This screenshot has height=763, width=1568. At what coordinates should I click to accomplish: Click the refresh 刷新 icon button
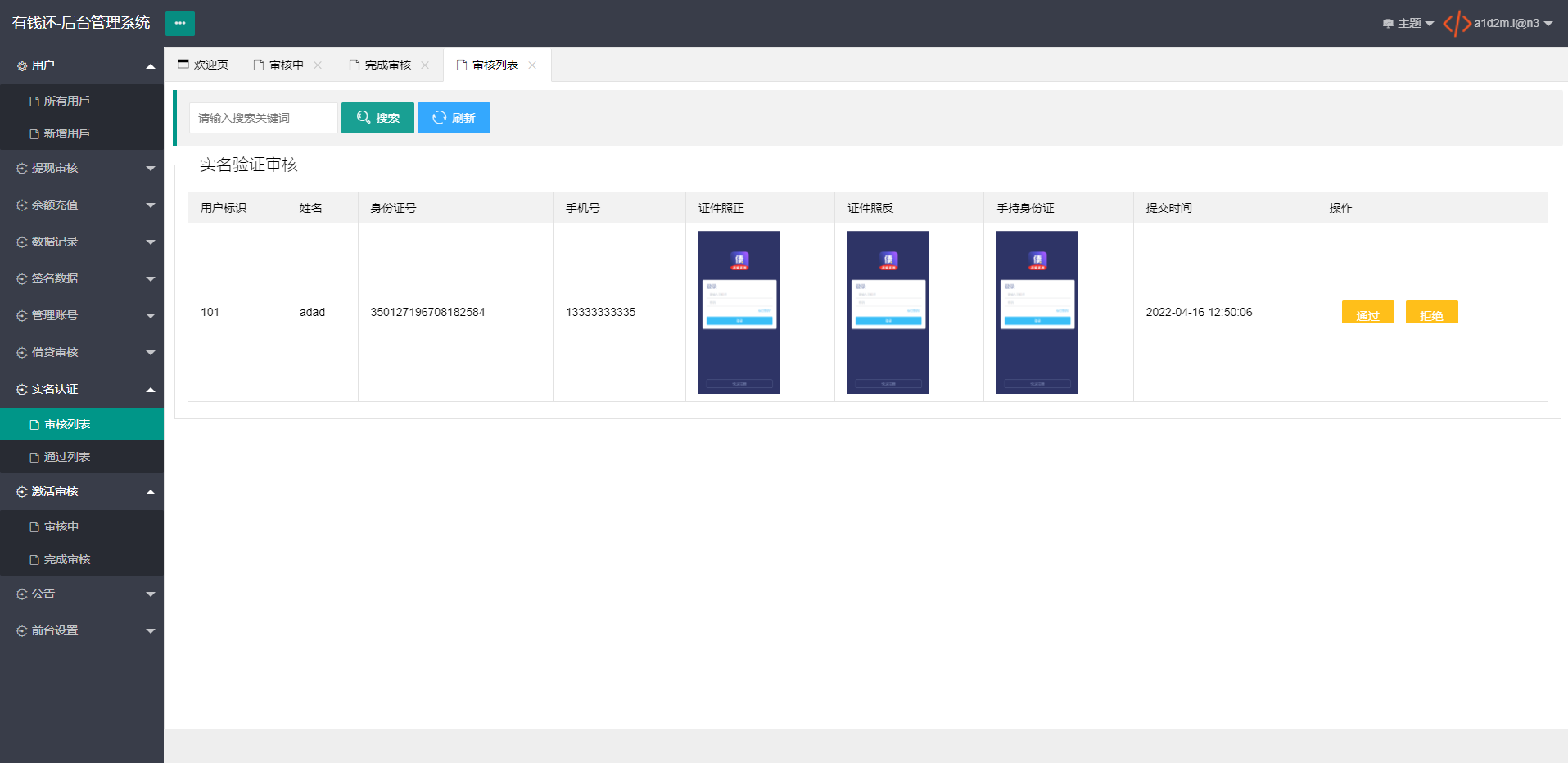pyautogui.click(x=454, y=118)
